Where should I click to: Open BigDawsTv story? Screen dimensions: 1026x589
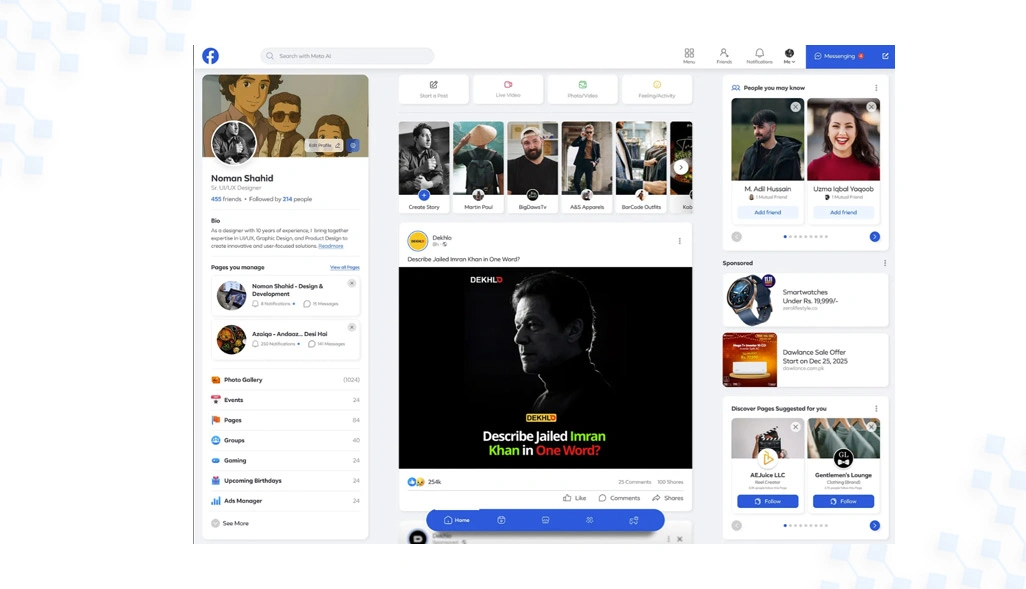533,166
